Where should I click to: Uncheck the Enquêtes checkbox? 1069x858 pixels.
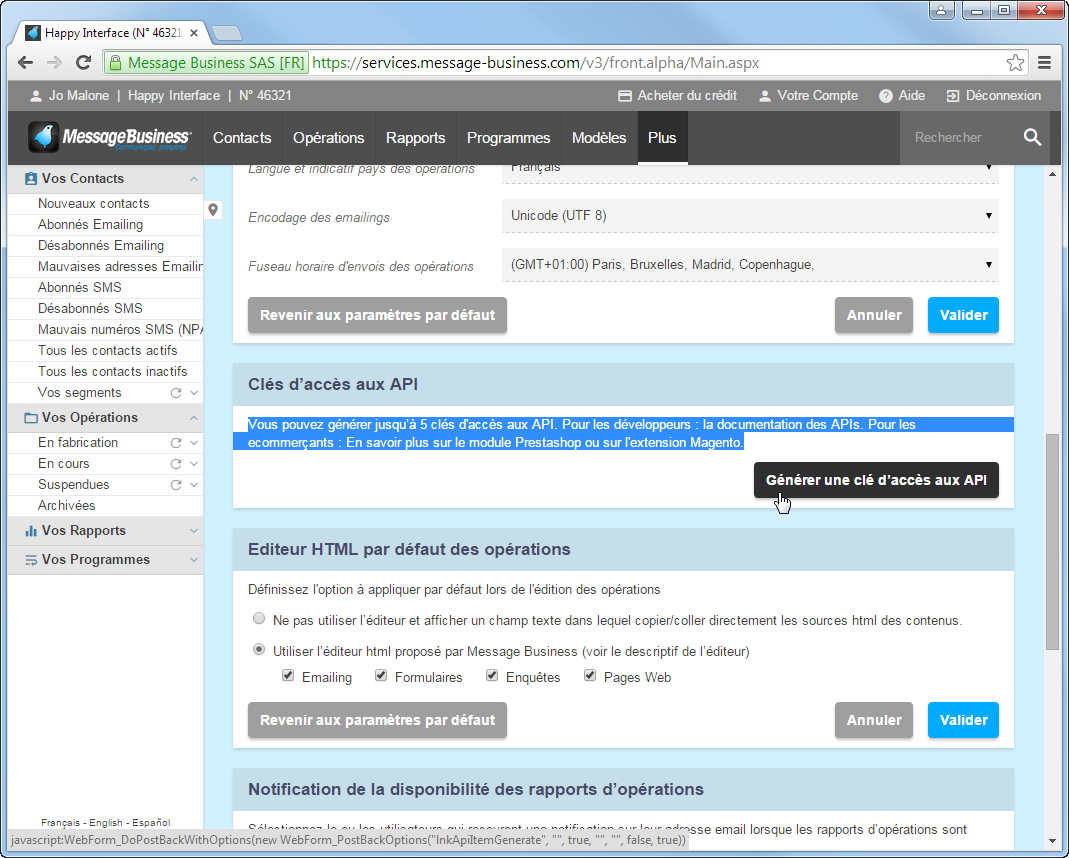pyautogui.click(x=491, y=675)
